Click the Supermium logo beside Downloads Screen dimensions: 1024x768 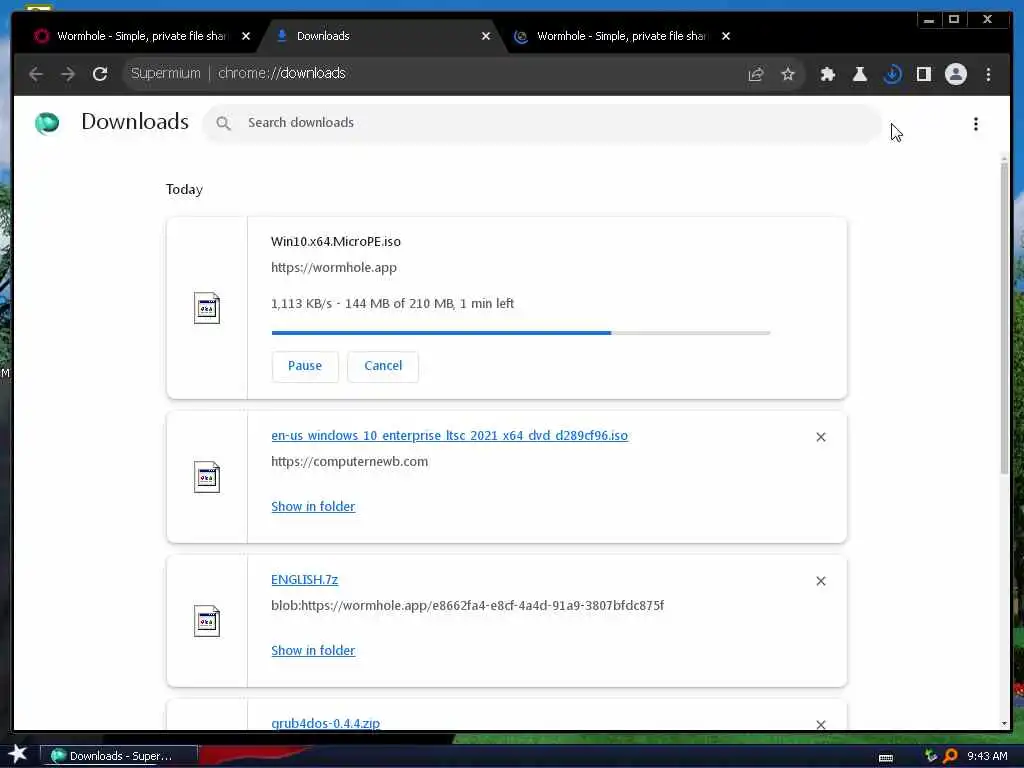pos(47,123)
